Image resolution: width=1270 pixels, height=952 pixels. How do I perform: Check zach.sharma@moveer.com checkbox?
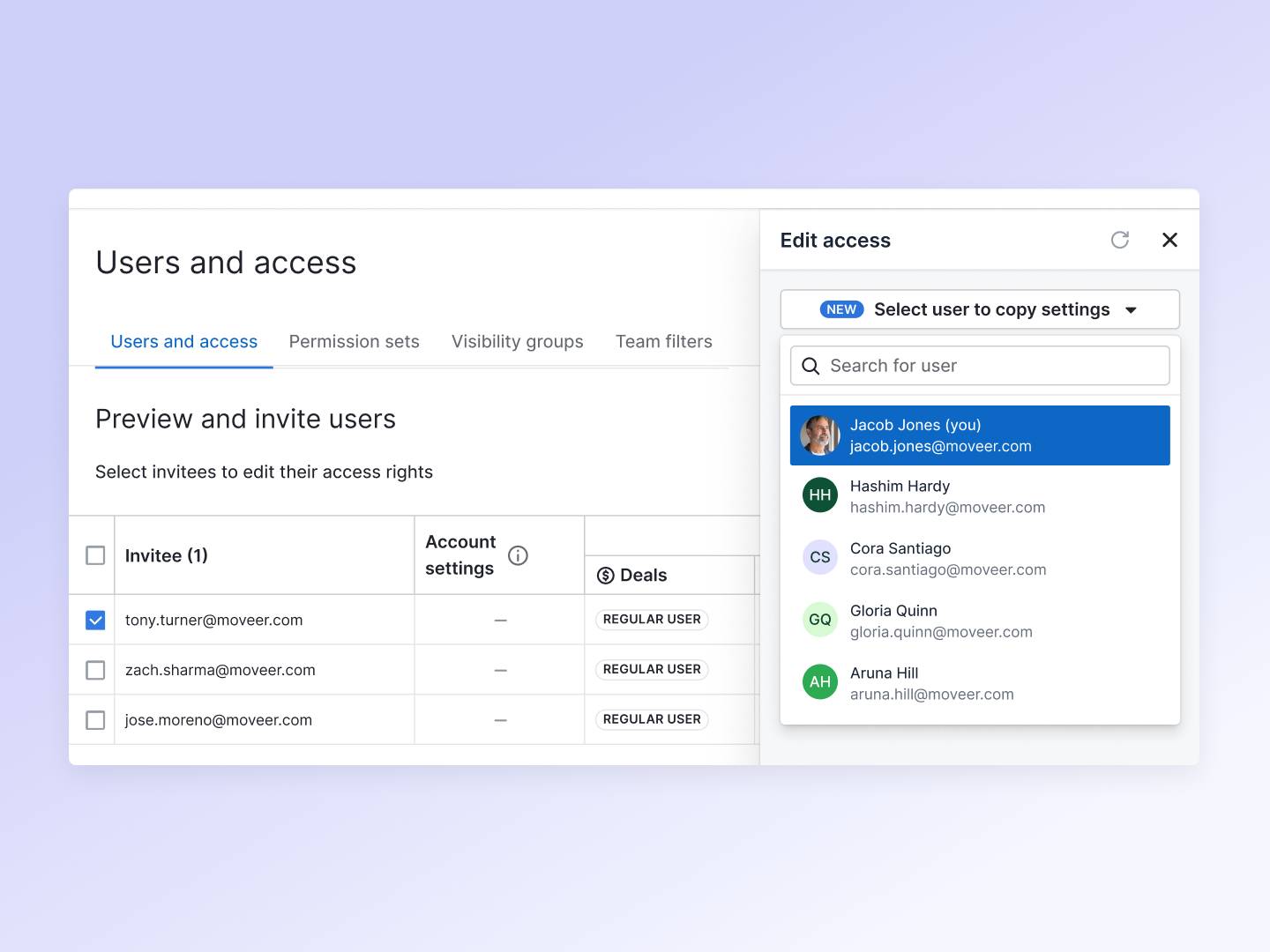95,671
